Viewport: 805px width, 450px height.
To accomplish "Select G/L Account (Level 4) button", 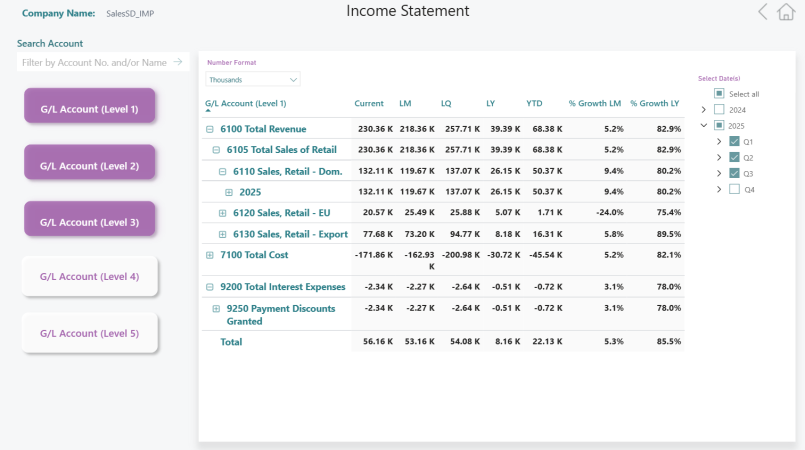I will (x=90, y=276).
